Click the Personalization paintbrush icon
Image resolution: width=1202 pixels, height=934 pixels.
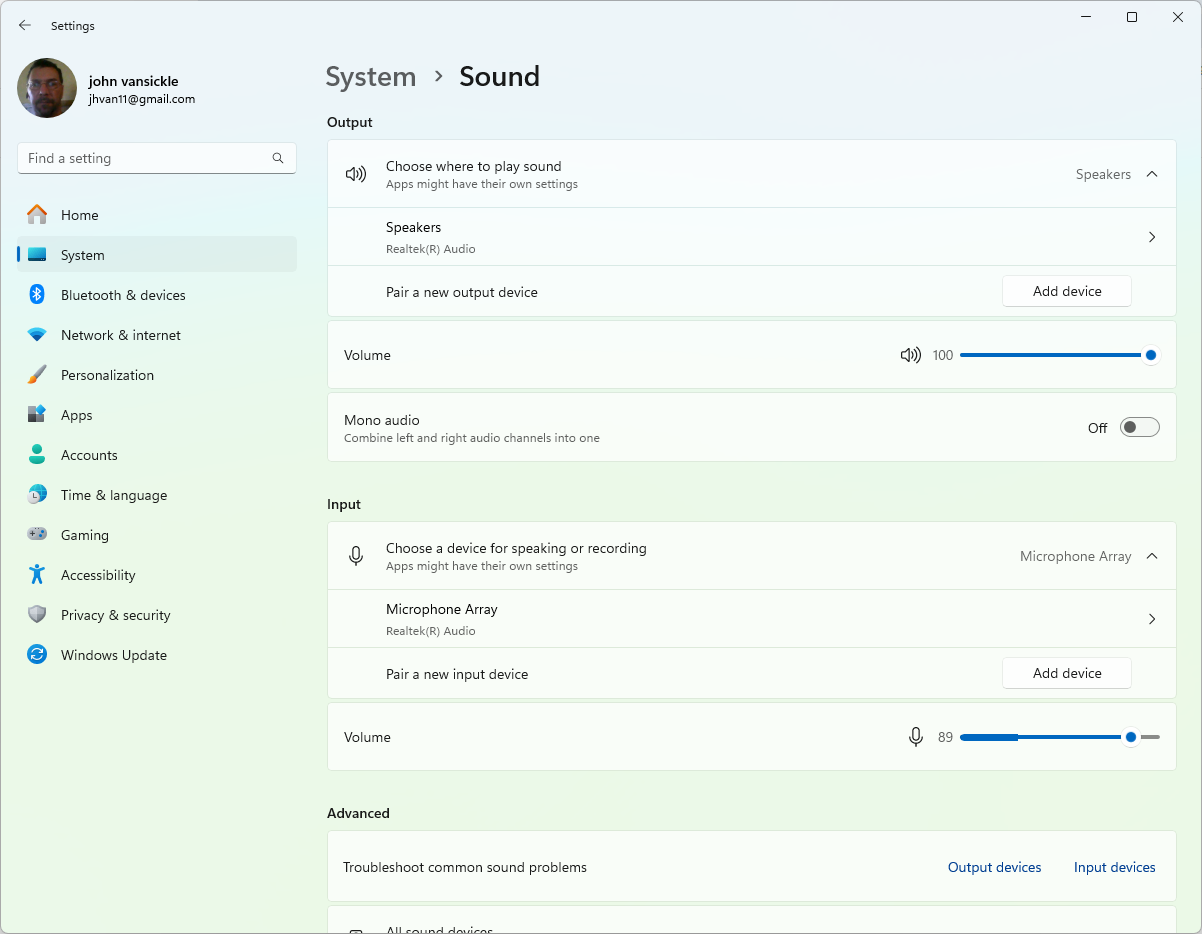pyautogui.click(x=37, y=374)
